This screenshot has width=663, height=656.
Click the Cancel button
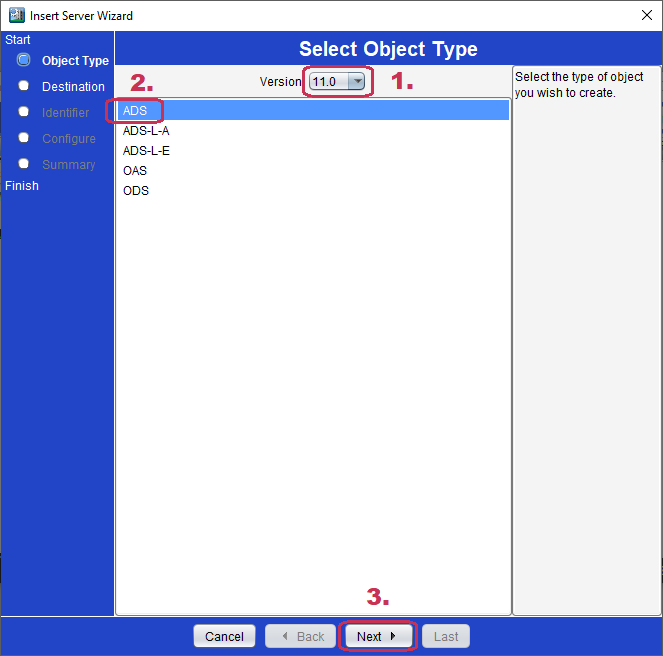pyautogui.click(x=225, y=636)
